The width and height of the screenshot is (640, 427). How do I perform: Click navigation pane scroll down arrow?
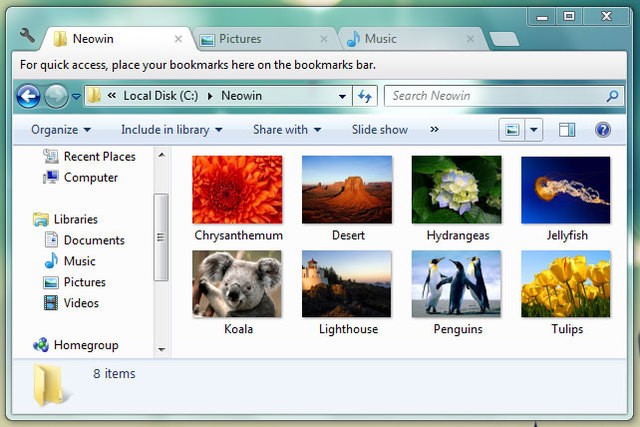162,349
